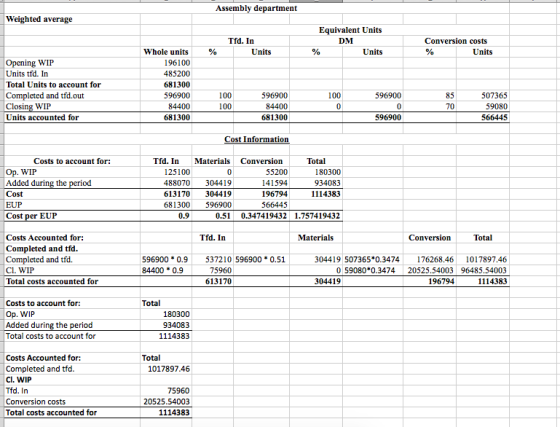This screenshot has width=560, height=427.
Task: Select the Op. WIP conversion cost 55200
Action: click(277, 172)
